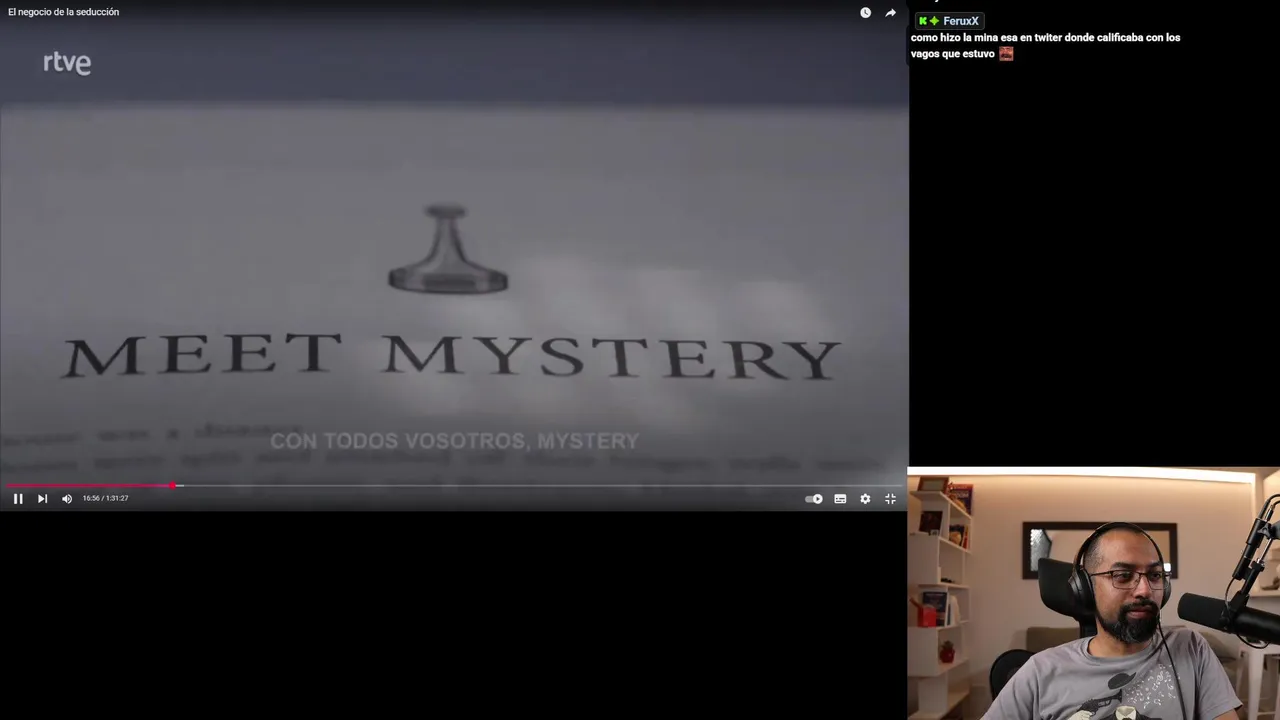Image resolution: width=1280 pixels, height=720 pixels.
Task: Click the video title 'El negocio de la seducción'
Action: click(x=63, y=12)
